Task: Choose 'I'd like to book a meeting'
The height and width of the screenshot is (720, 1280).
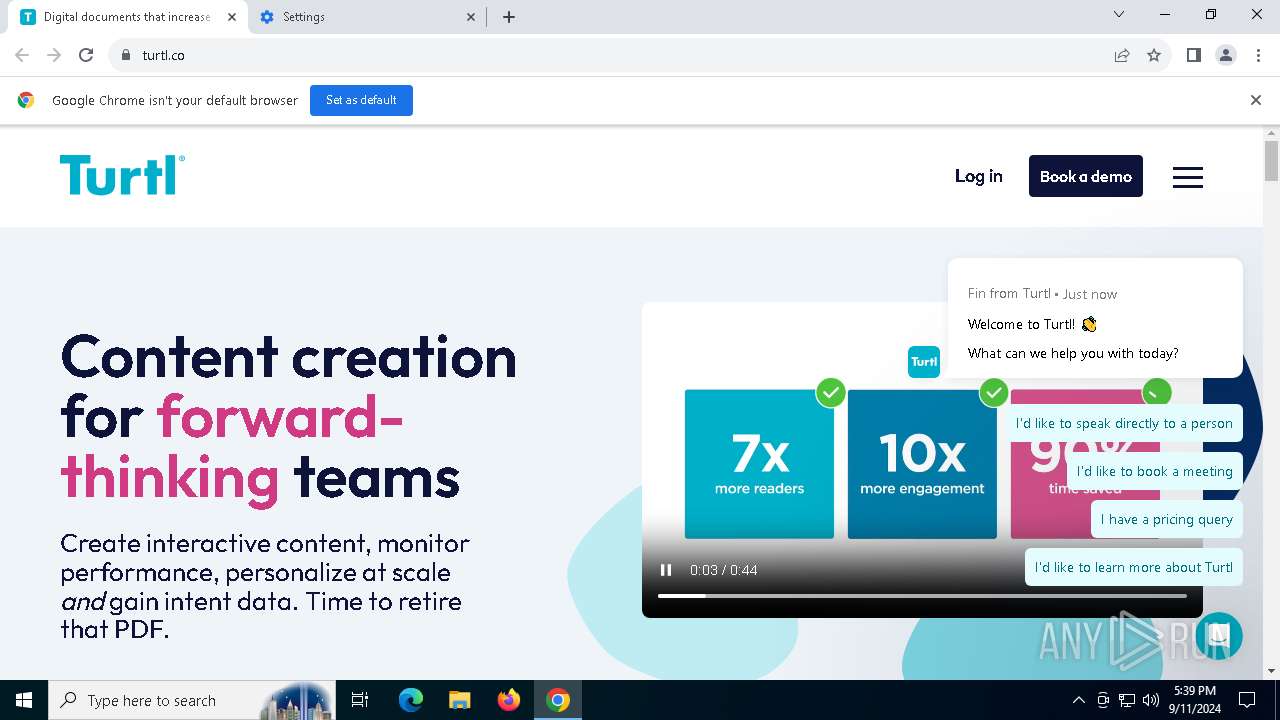Action: coord(1155,471)
